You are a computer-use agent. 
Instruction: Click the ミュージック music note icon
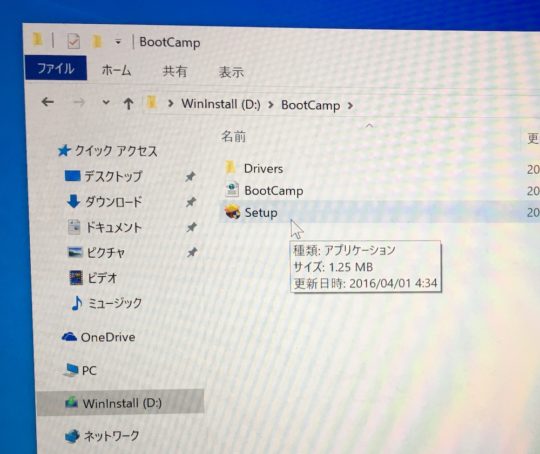[77, 303]
